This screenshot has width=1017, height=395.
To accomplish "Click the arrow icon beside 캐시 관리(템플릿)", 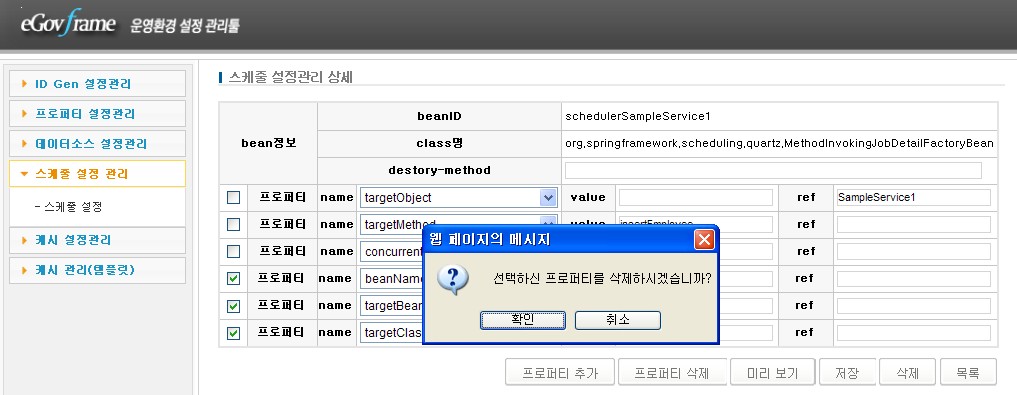I will (25, 270).
